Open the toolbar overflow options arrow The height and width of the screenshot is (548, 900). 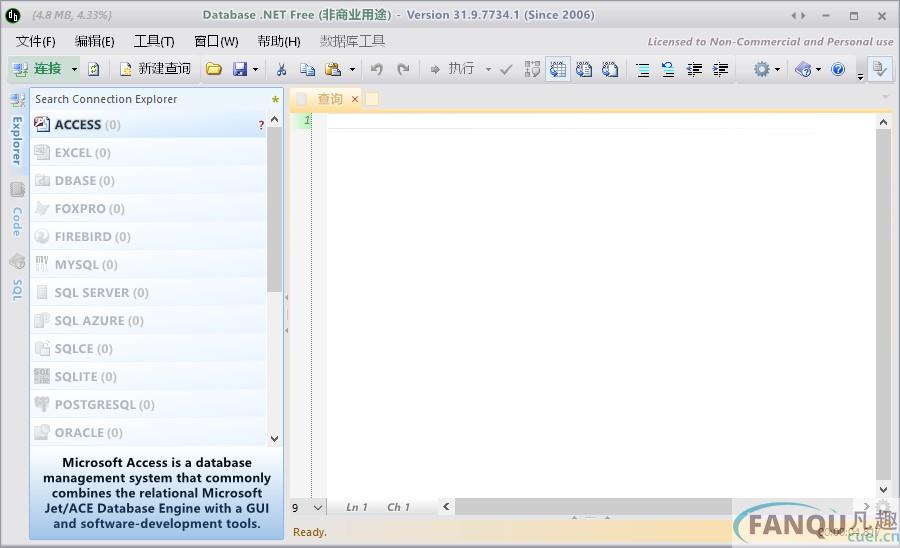(860, 75)
